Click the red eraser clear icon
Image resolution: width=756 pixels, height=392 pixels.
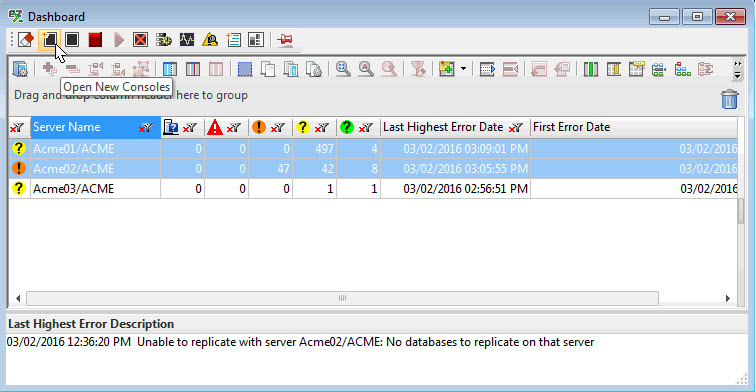click(26, 40)
